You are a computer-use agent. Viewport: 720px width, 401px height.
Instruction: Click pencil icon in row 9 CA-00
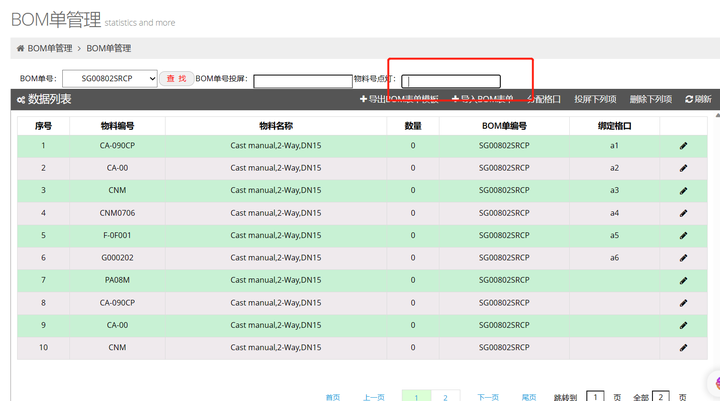[x=683, y=325]
